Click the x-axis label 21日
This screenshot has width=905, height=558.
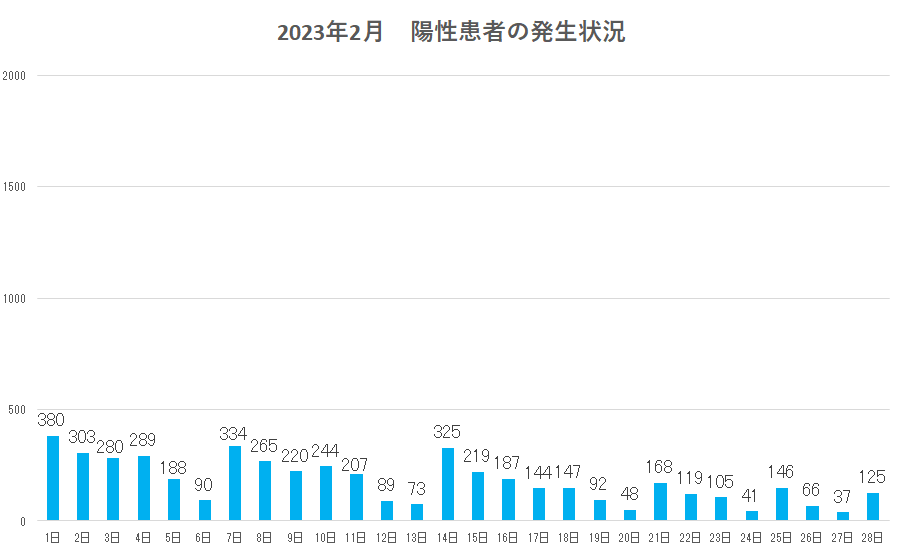(660, 538)
